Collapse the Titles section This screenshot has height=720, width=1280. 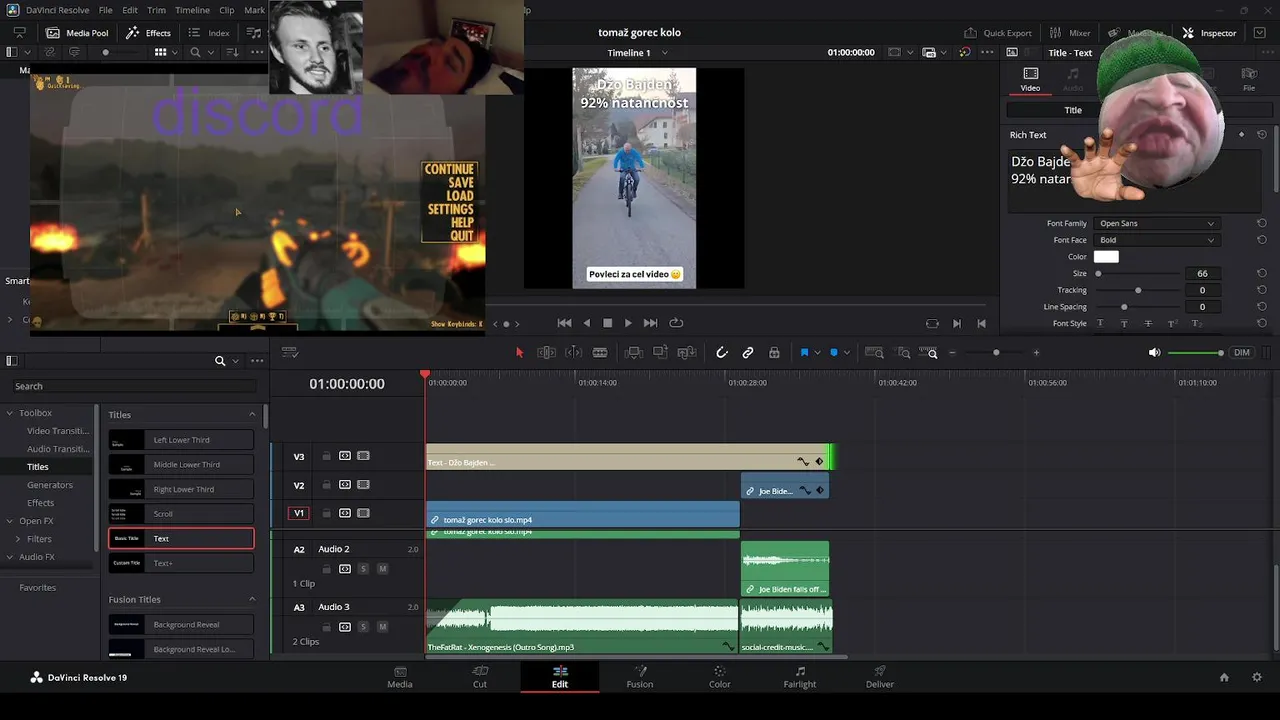(252, 414)
